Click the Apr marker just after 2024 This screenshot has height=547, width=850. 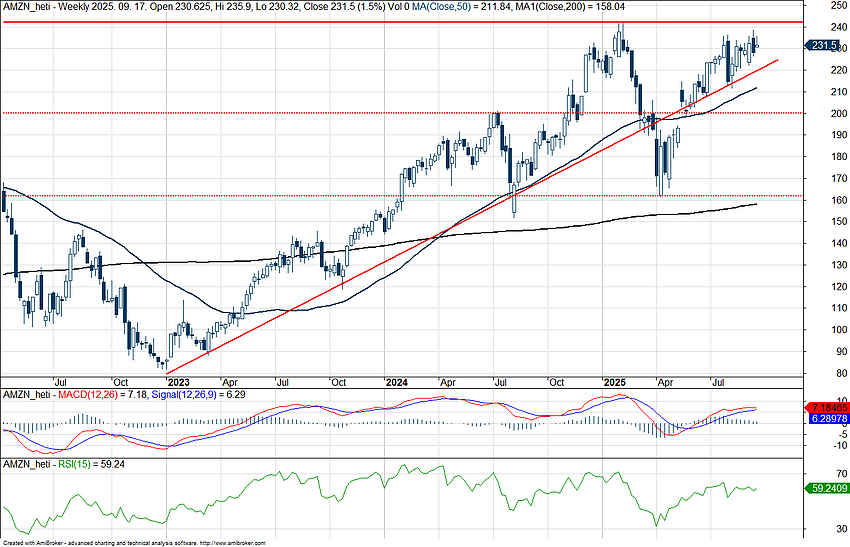(448, 382)
